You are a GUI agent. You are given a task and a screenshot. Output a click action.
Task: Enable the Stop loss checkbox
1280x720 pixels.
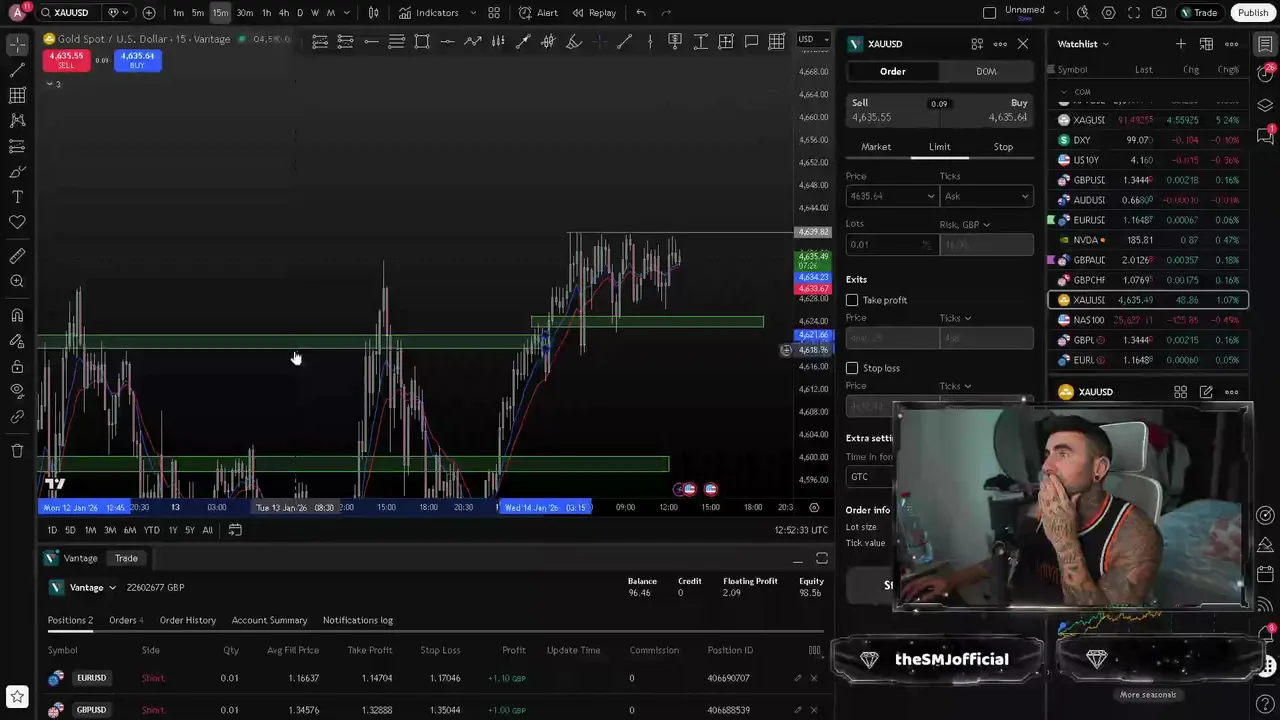coord(852,368)
